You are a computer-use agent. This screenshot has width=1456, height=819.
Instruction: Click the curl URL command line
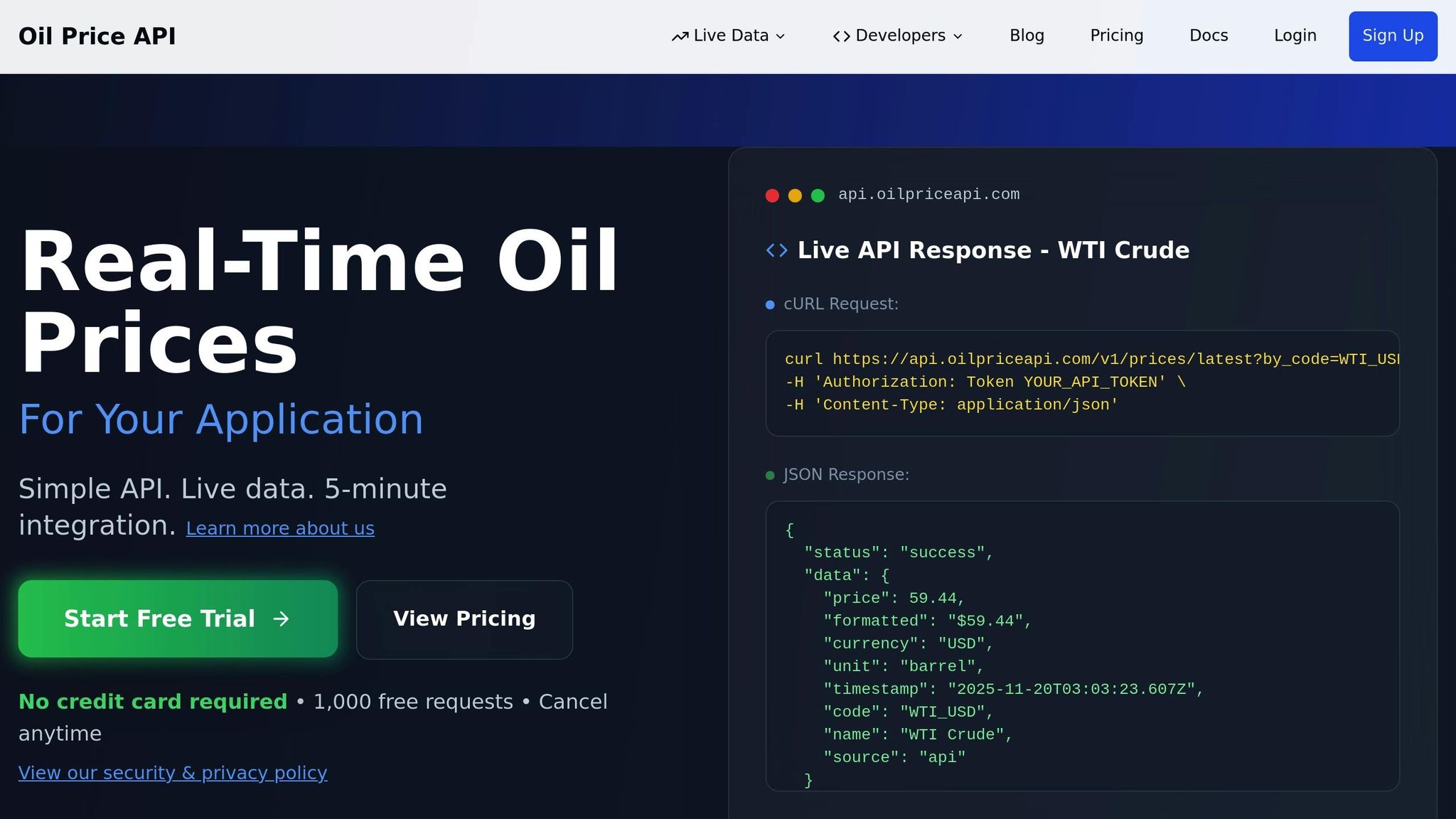point(1091,359)
